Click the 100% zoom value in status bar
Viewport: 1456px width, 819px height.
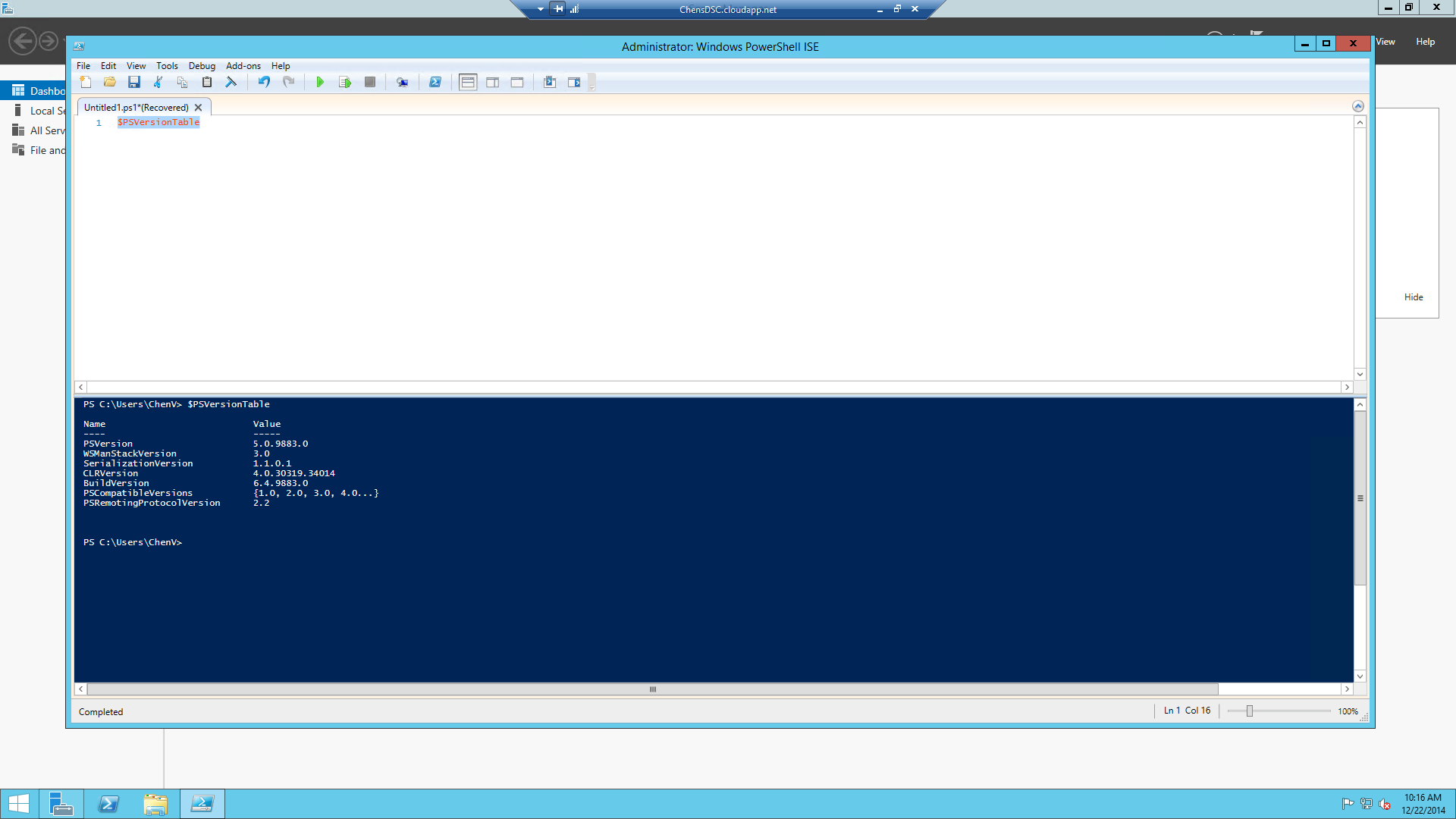pyautogui.click(x=1348, y=711)
